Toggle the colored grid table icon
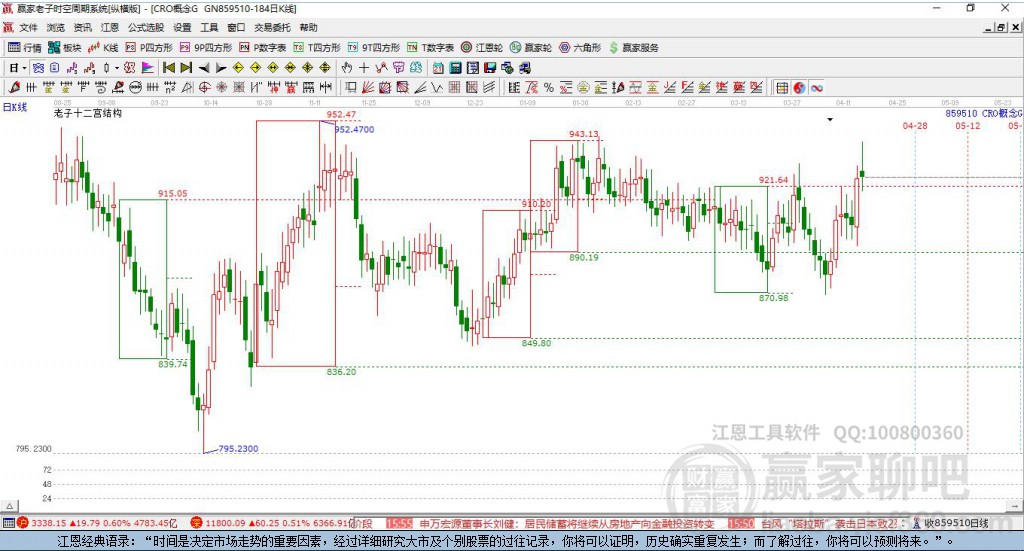This screenshot has height=551, width=1024. click(x=782, y=87)
